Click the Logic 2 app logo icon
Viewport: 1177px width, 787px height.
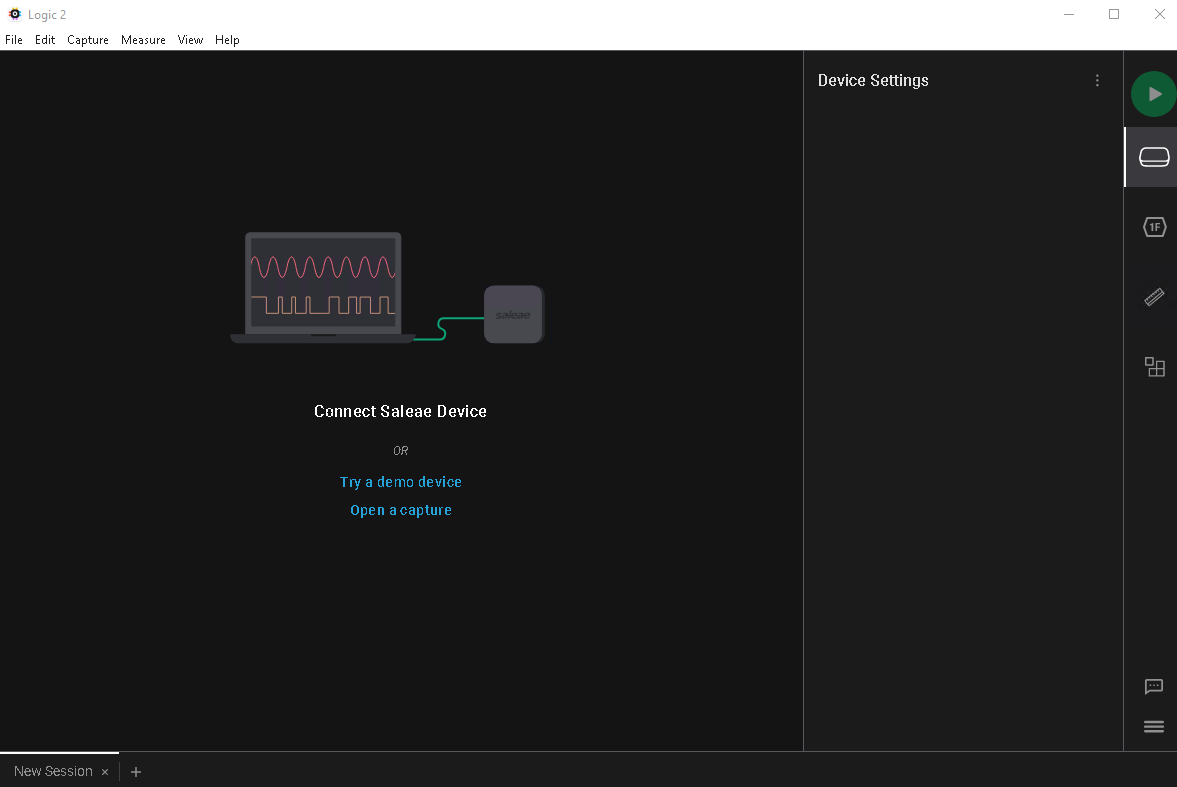pos(14,14)
